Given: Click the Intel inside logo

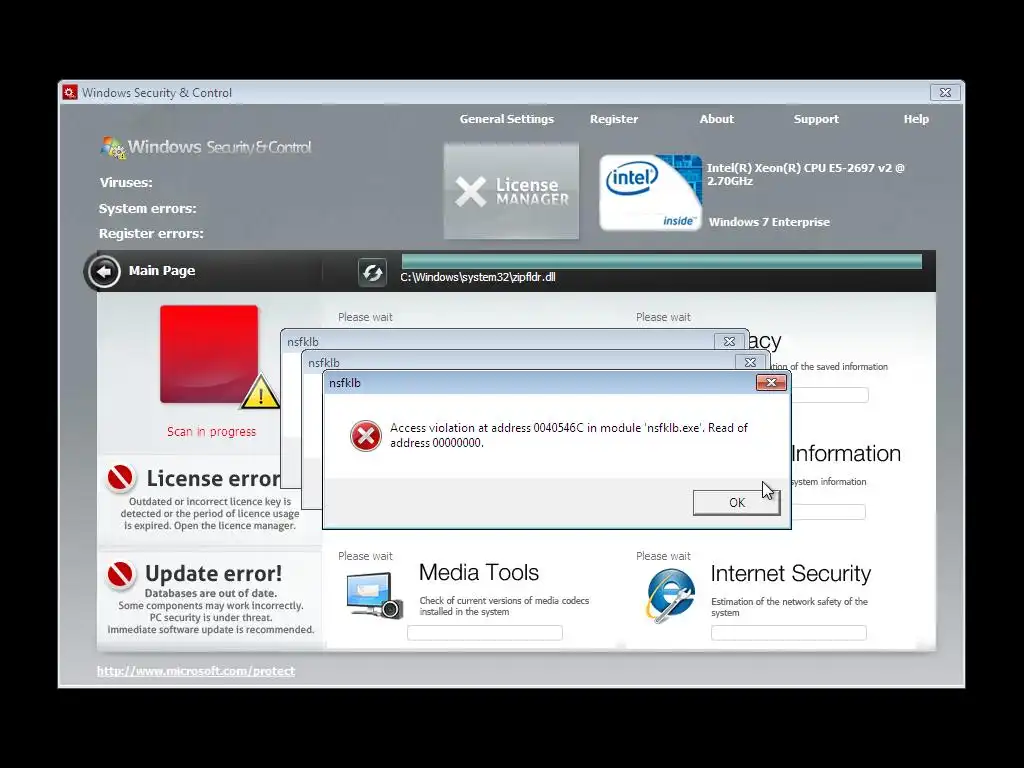Looking at the screenshot, I should [650, 193].
